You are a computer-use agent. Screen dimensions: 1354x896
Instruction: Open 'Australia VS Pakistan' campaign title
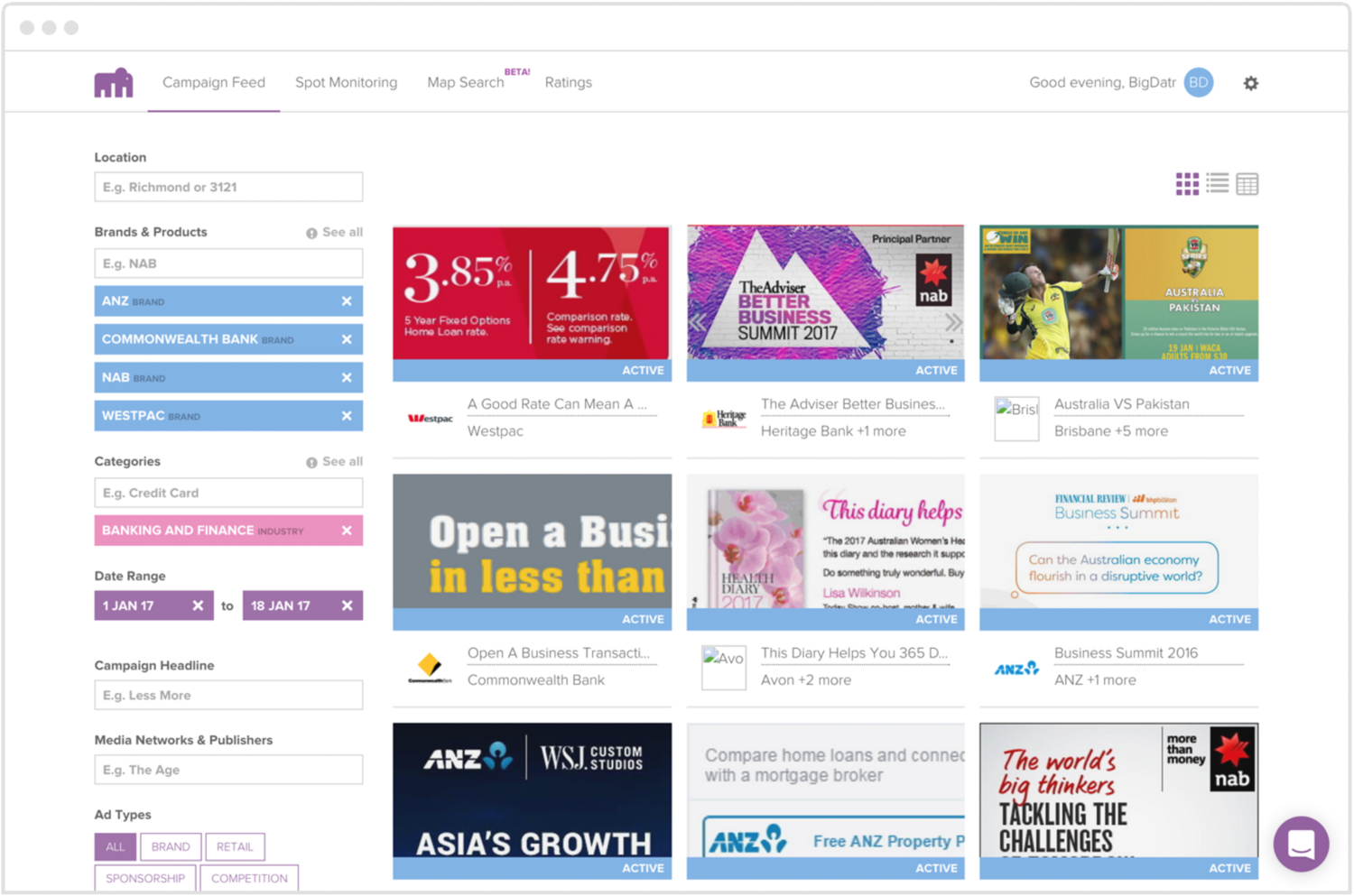pos(1122,404)
